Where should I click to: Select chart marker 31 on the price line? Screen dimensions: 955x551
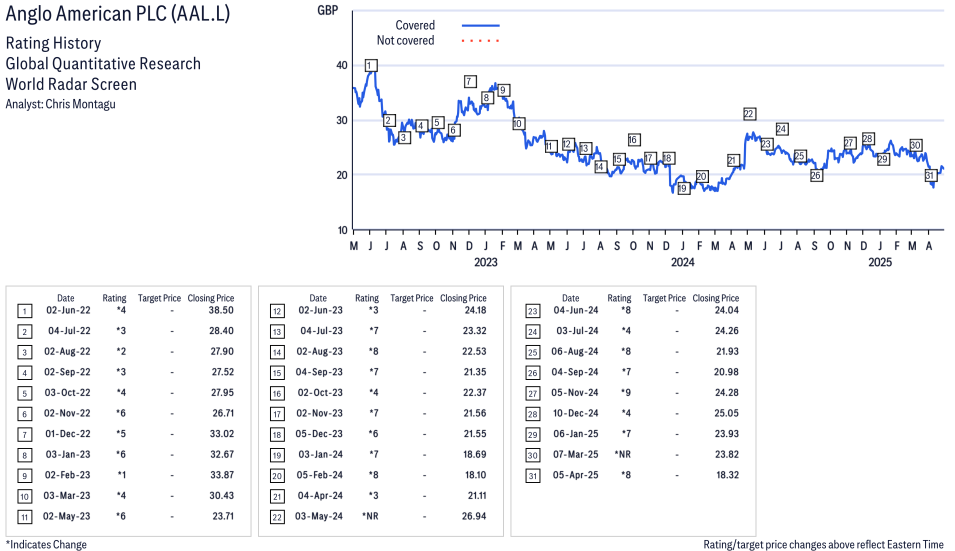click(930, 175)
